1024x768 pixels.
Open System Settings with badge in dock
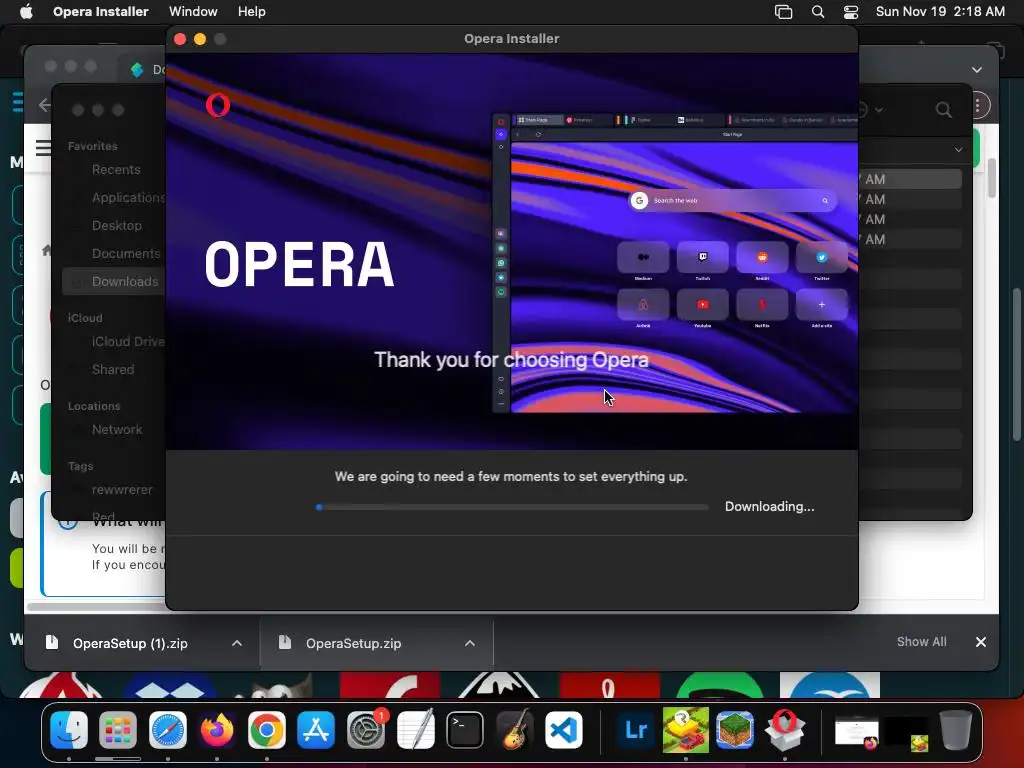(x=366, y=729)
